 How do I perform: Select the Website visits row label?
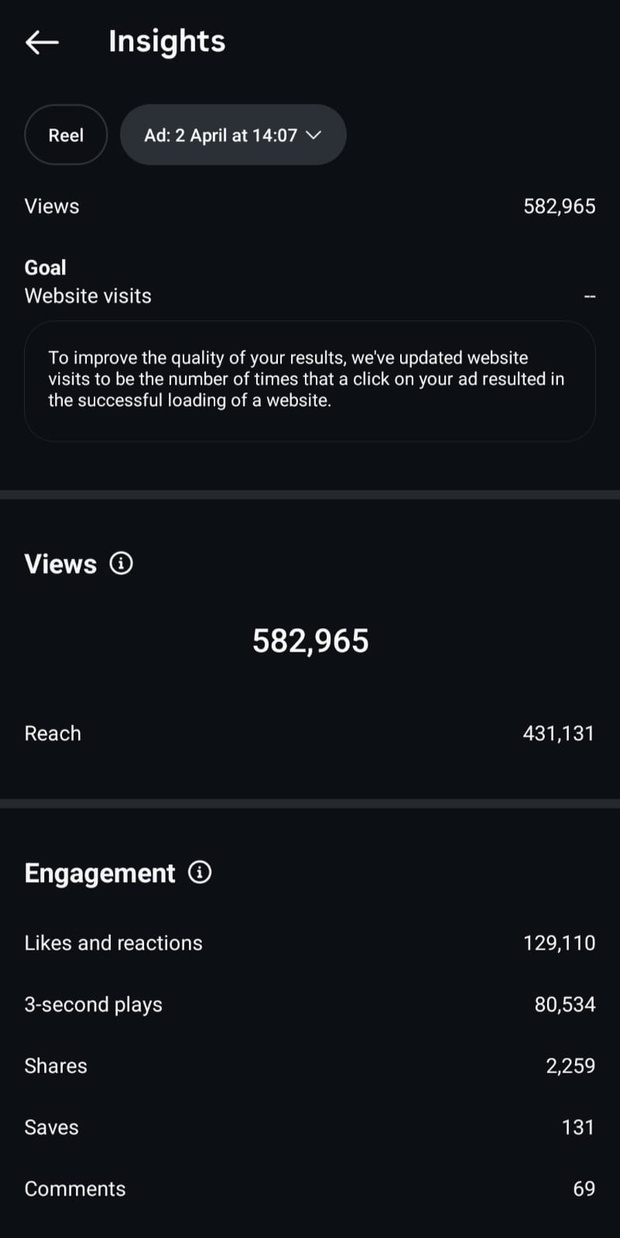coord(88,296)
